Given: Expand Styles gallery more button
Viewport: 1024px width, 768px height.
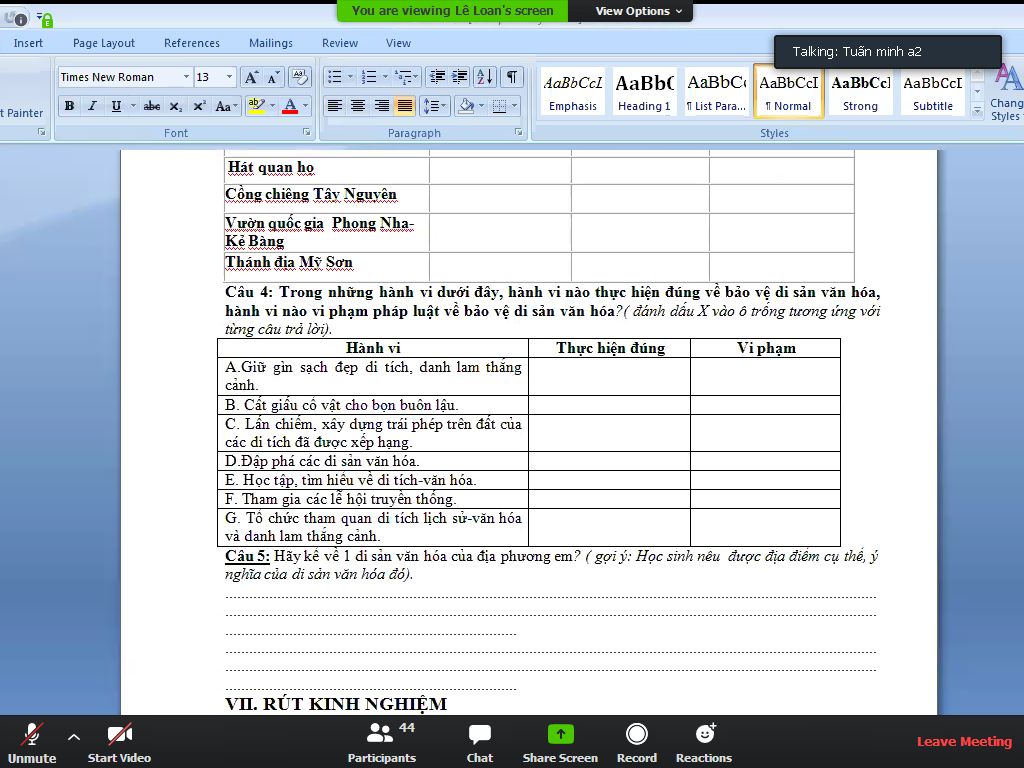Looking at the screenshot, I should pos(978,111).
